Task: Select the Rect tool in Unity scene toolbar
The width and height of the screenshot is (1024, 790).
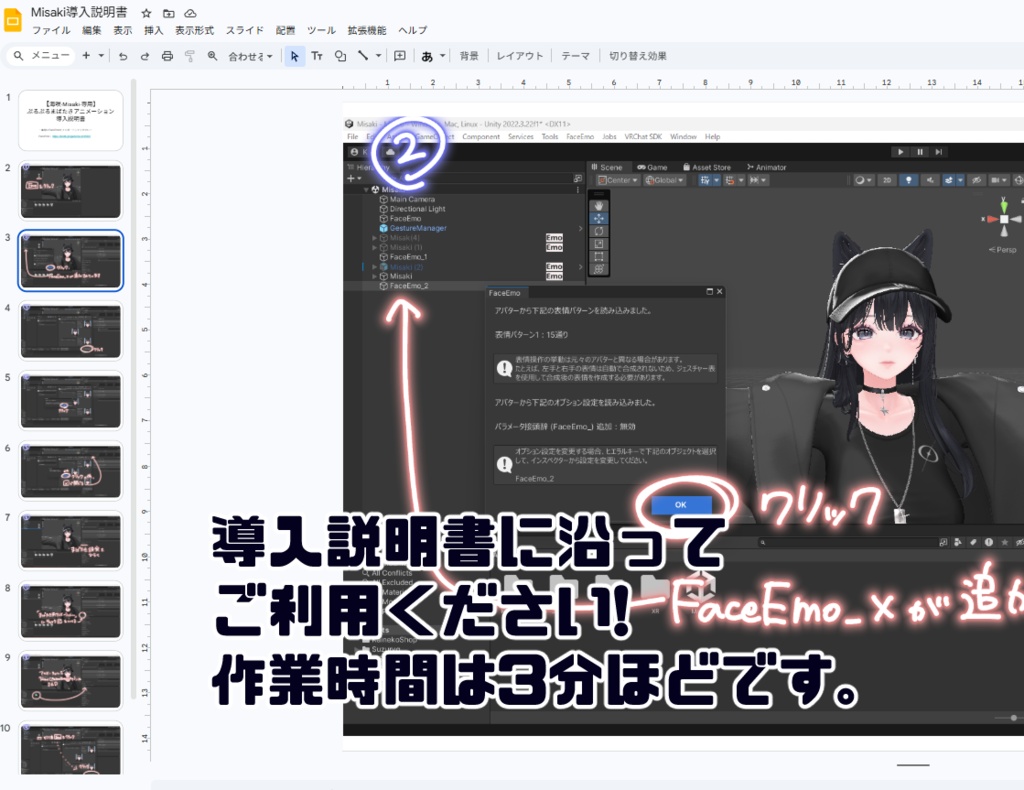Action: click(x=599, y=257)
